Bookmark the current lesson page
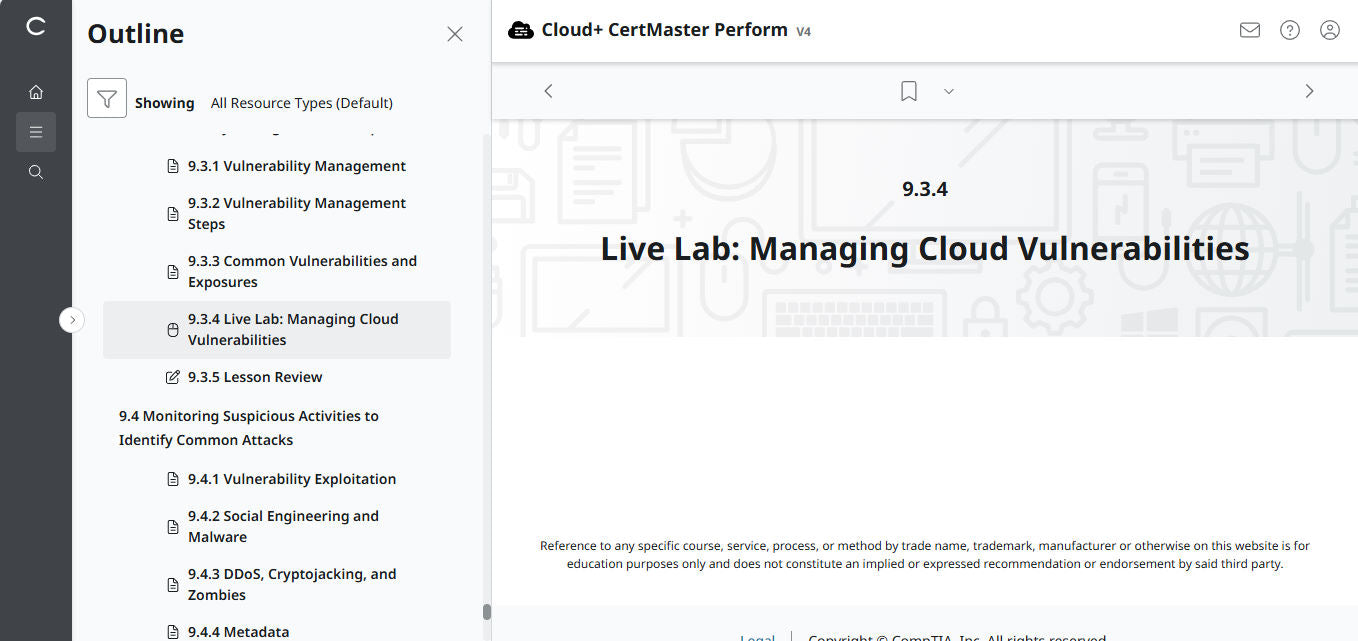Image resolution: width=1358 pixels, height=641 pixels. click(908, 90)
